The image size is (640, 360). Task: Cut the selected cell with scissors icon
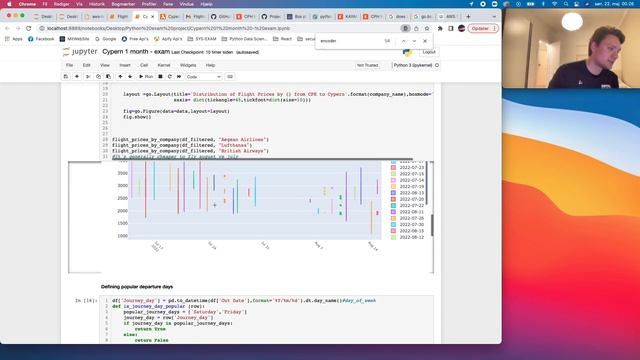click(x=88, y=77)
